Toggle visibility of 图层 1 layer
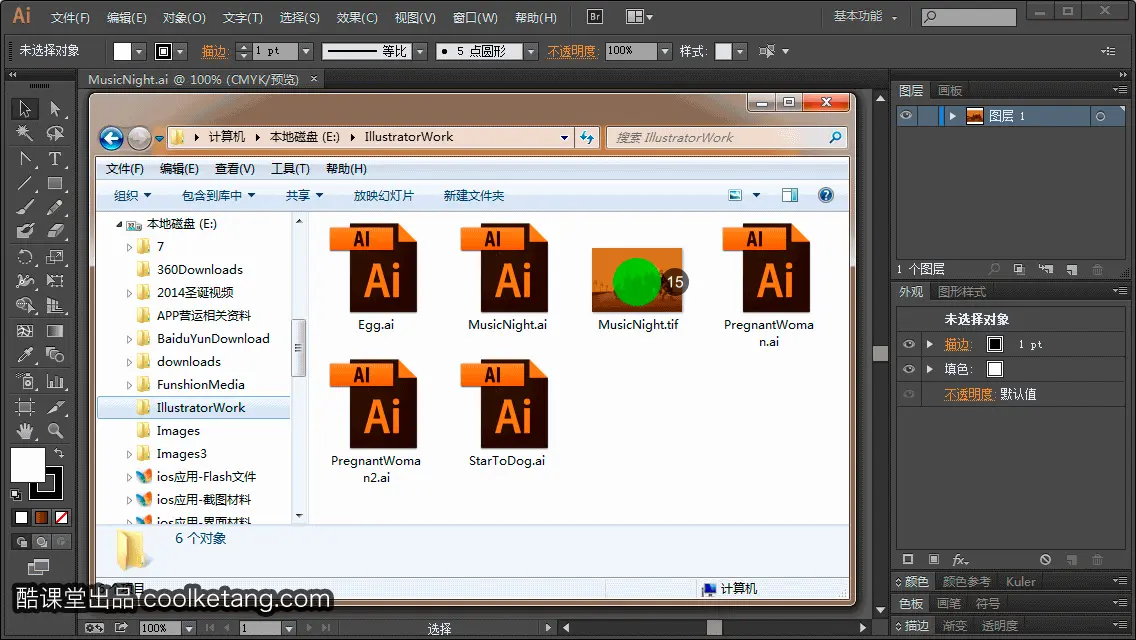The image size is (1136, 640). pyautogui.click(x=906, y=116)
